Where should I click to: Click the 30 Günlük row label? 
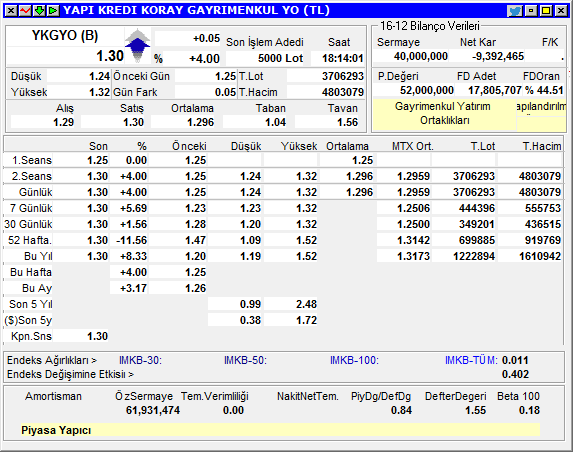click(29, 225)
